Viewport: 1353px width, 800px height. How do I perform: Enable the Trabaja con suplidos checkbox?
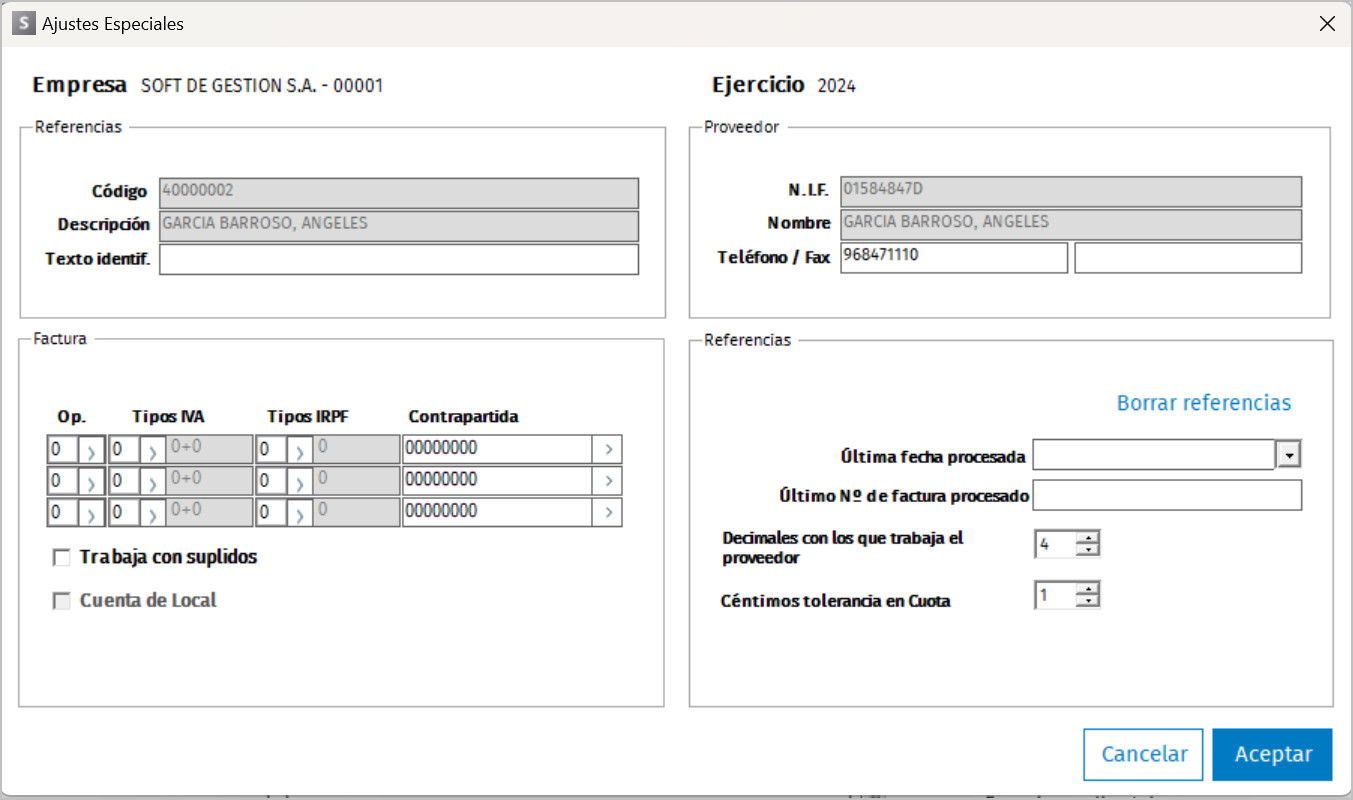62,558
